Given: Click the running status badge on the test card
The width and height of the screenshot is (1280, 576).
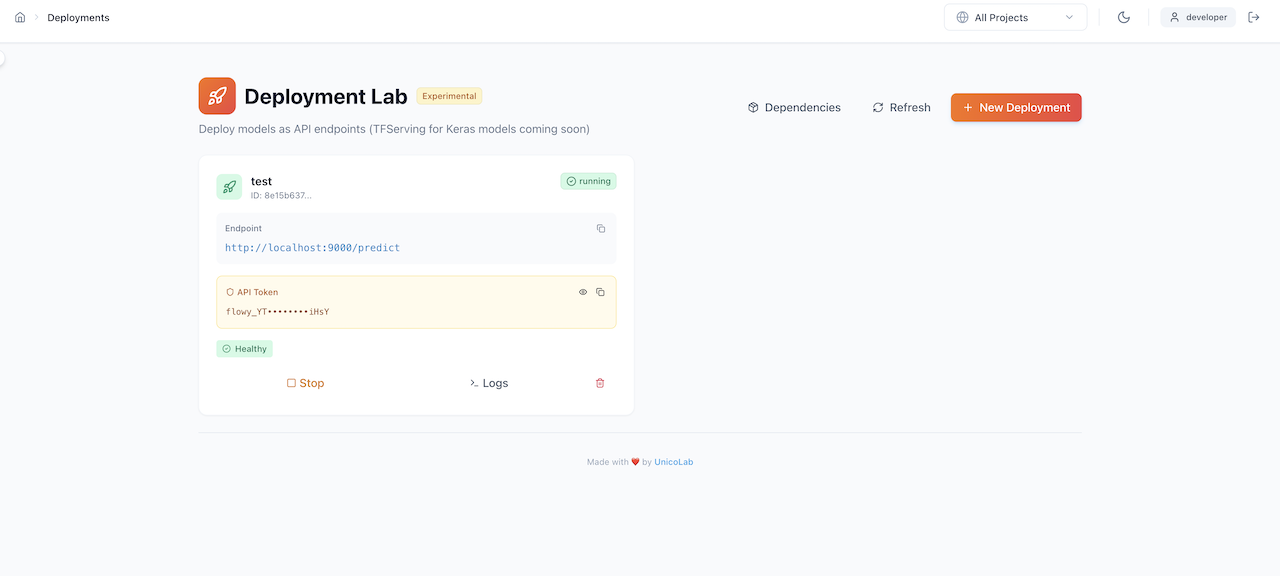Looking at the screenshot, I should point(588,181).
